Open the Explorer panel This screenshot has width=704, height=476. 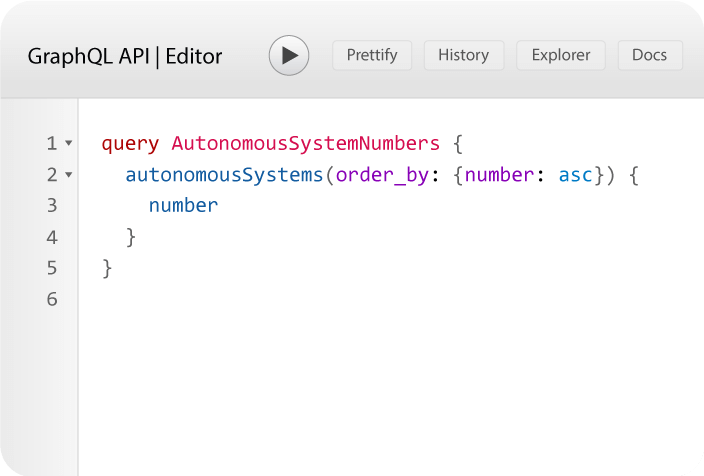click(561, 55)
